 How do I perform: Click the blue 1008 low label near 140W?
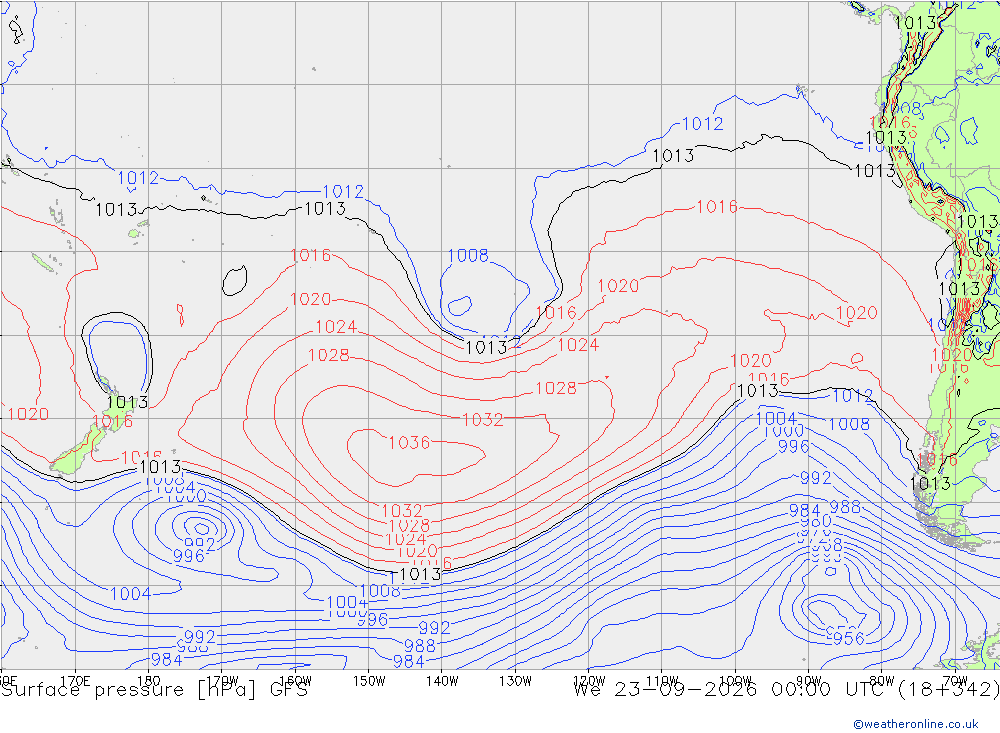pyautogui.click(x=468, y=255)
